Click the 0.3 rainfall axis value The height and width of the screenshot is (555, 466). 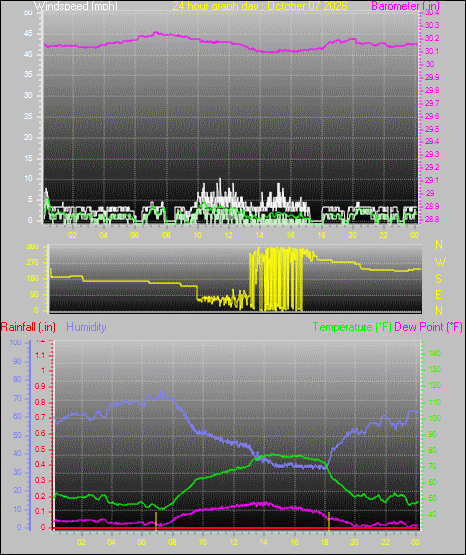point(40,480)
